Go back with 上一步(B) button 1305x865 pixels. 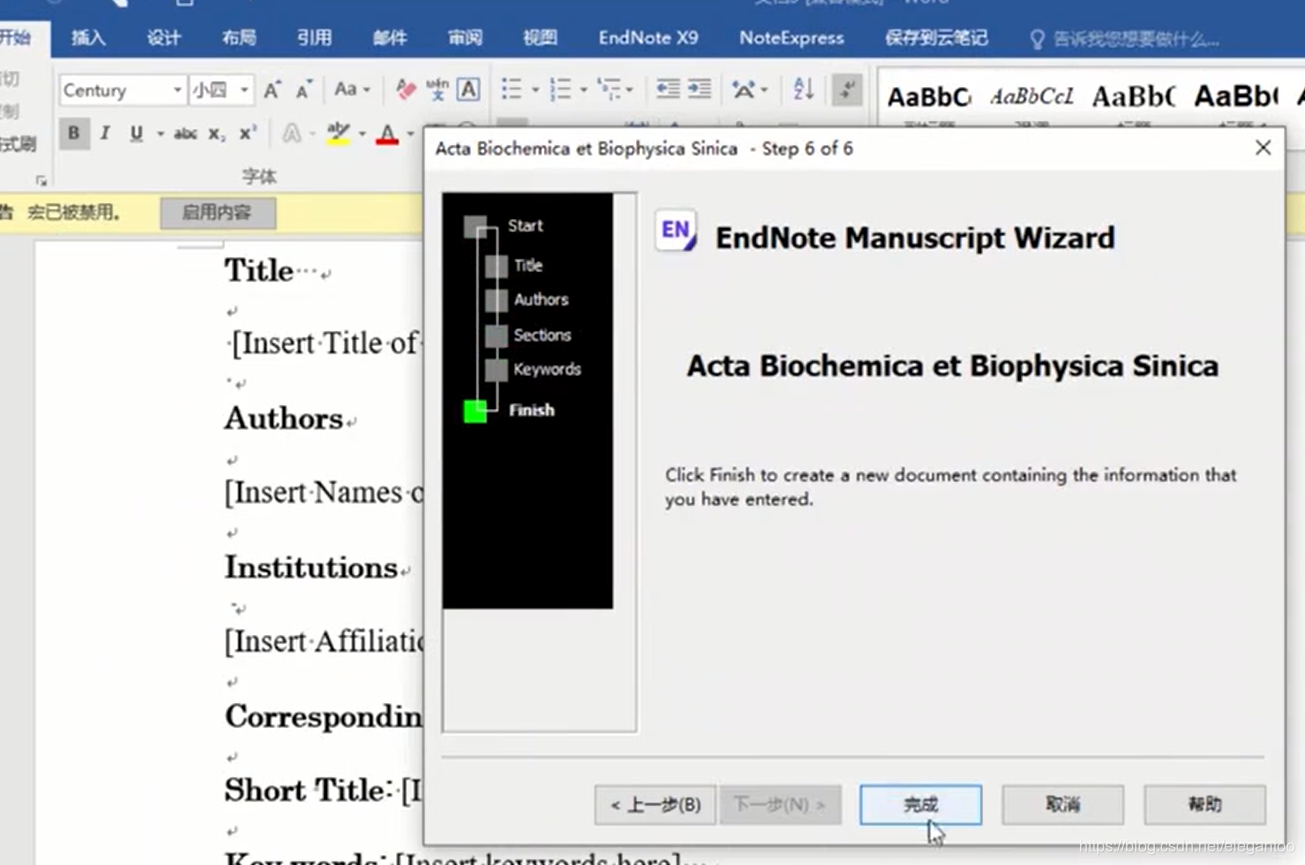(x=655, y=804)
